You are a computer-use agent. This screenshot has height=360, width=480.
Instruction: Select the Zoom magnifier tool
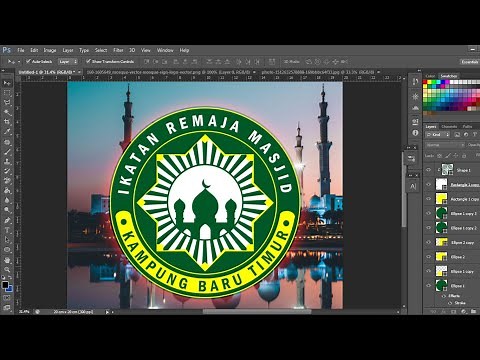[7, 269]
